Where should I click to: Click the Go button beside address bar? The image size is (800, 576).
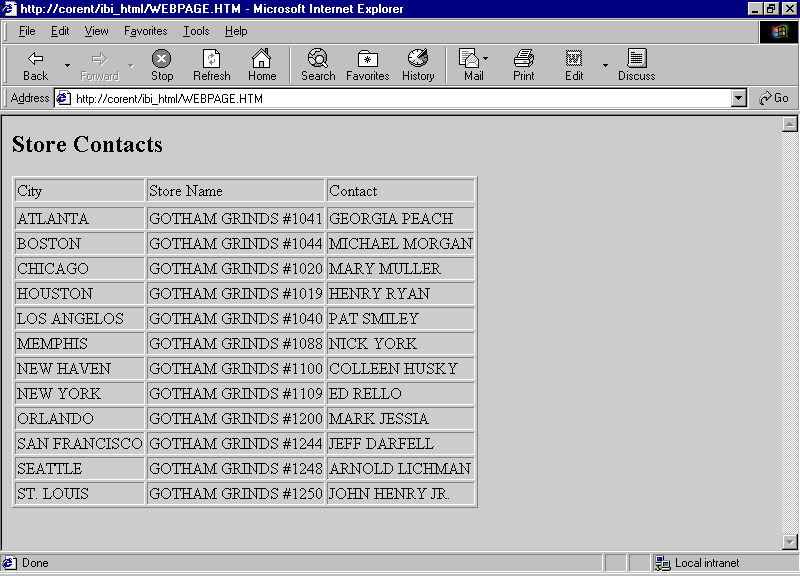point(774,98)
